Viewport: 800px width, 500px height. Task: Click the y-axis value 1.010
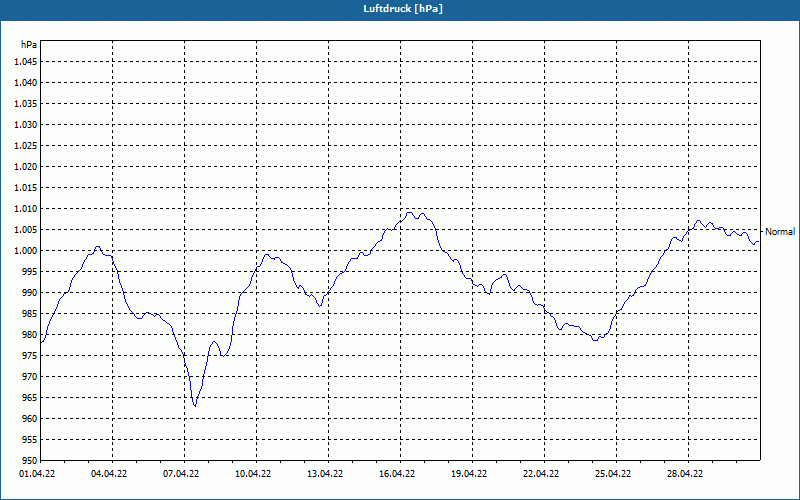click(x=26, y=209)
